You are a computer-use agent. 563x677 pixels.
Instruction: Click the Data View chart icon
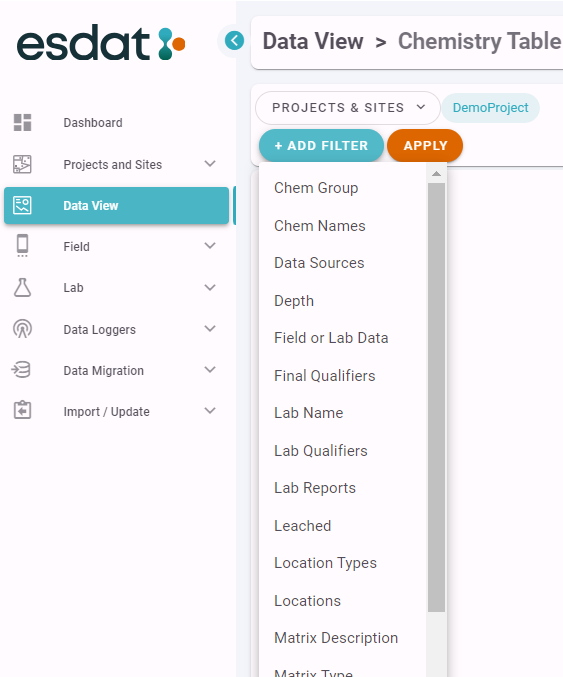[22, 205]
